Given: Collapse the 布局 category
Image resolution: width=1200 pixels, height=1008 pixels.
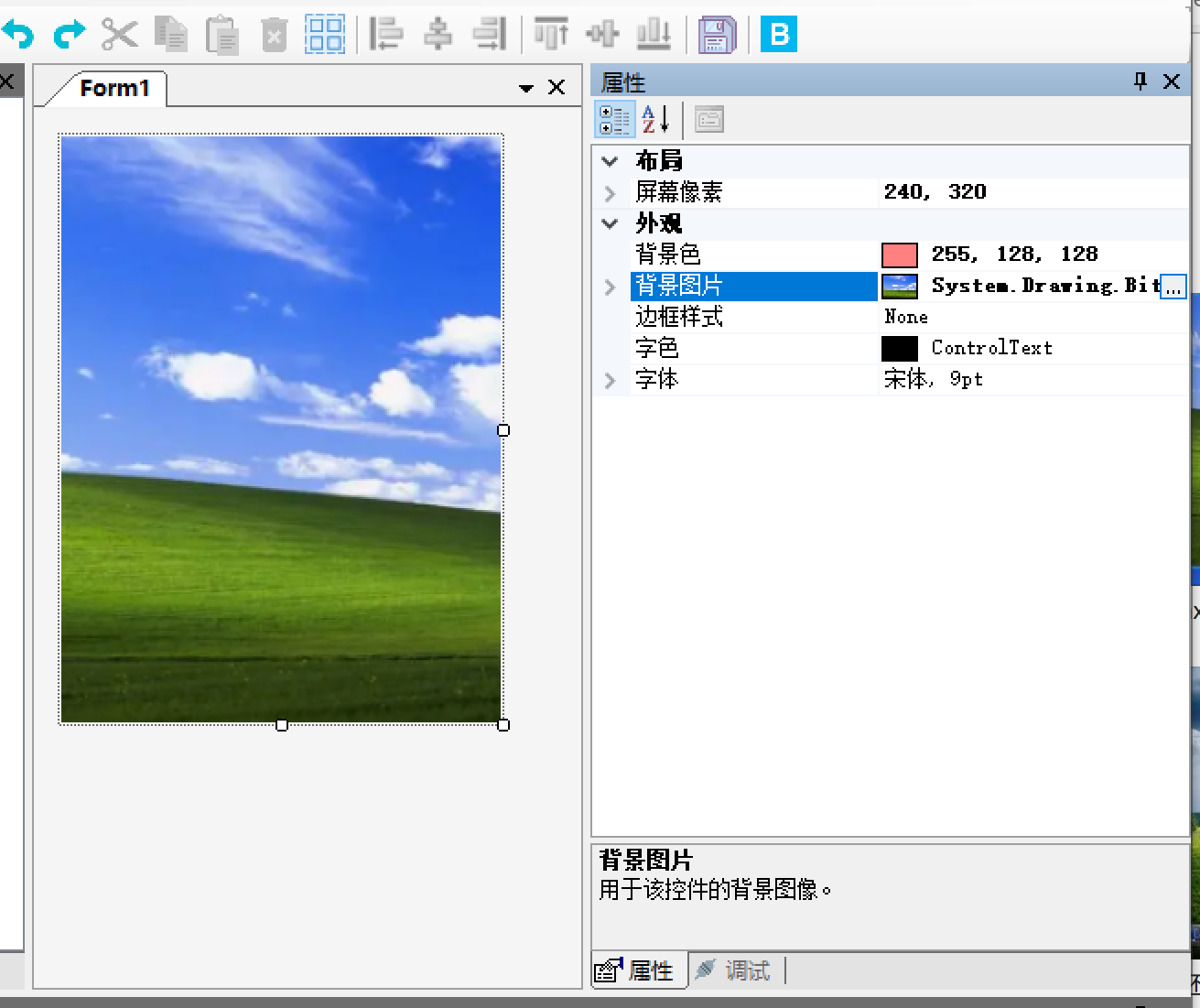Looking at the screenshot, I should [611, 161].
